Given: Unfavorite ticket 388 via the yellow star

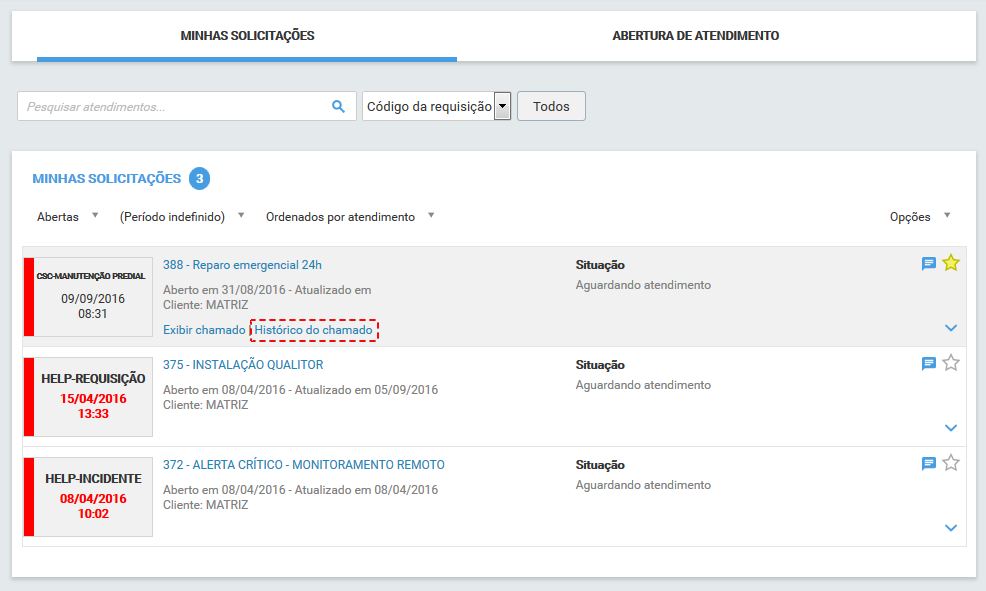Looking at the screenshot, I should (x=950, y=262).
